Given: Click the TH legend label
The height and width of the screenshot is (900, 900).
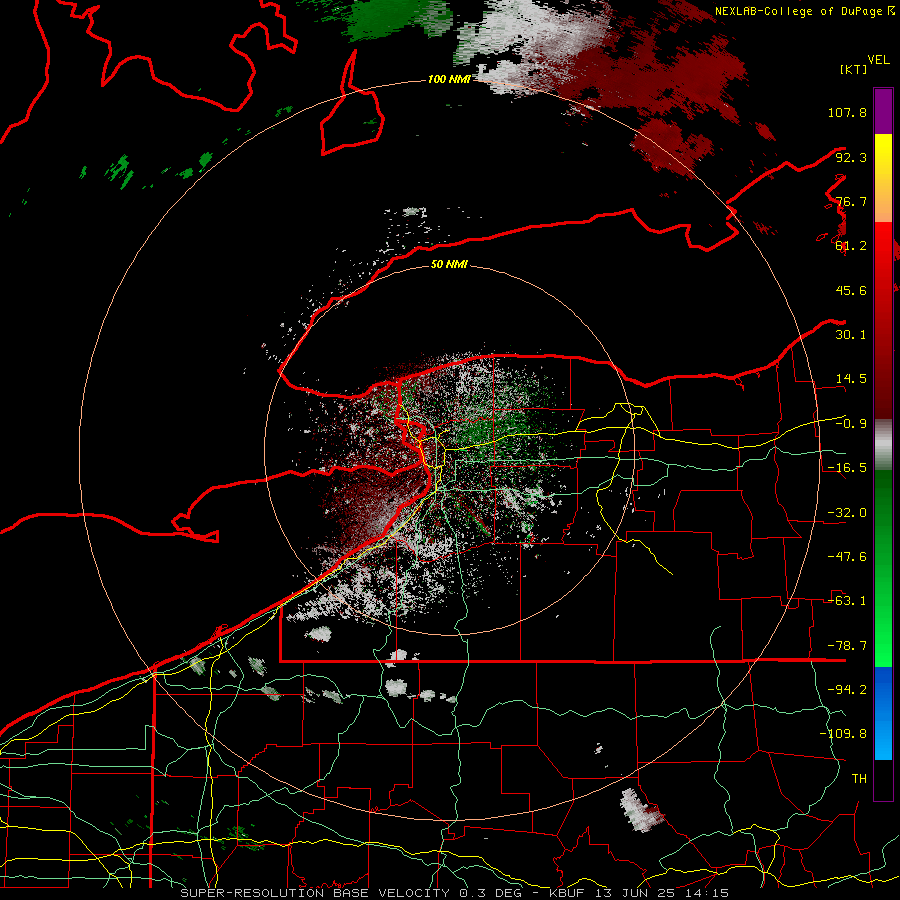Looking at the screenshot, I should (859, 779).
